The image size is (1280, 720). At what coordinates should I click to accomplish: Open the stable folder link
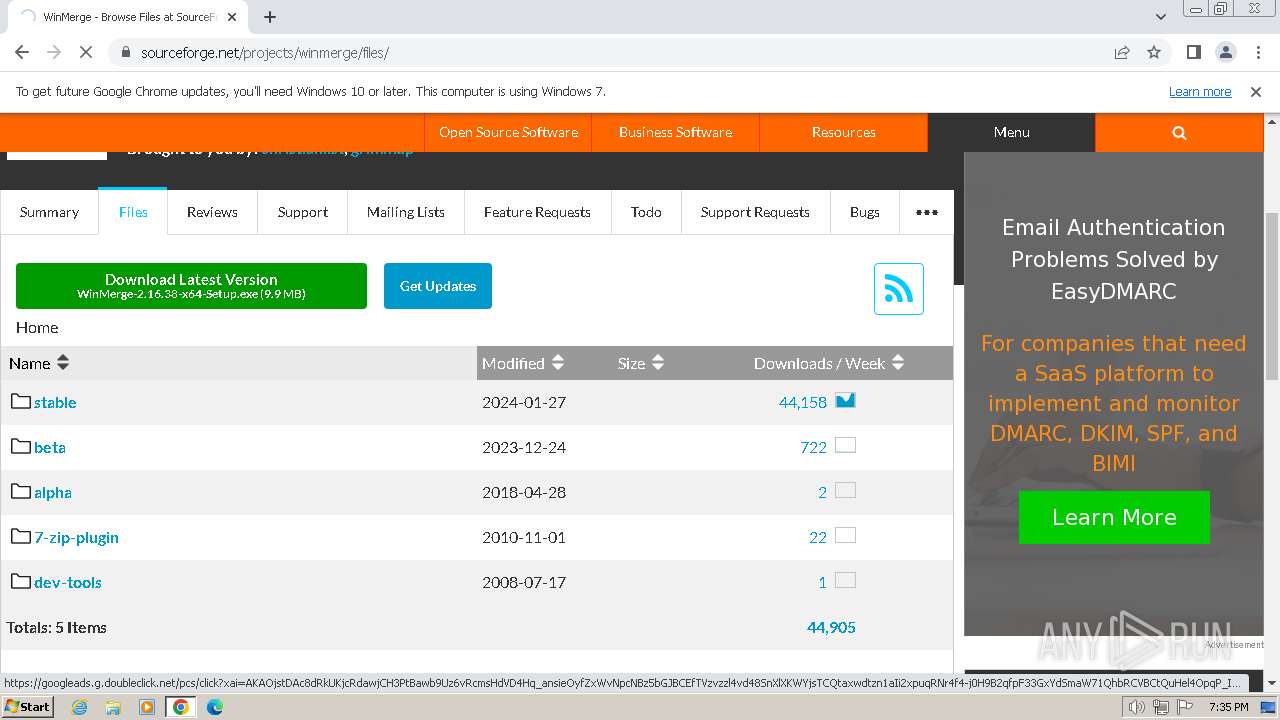(x=55, y=402)
